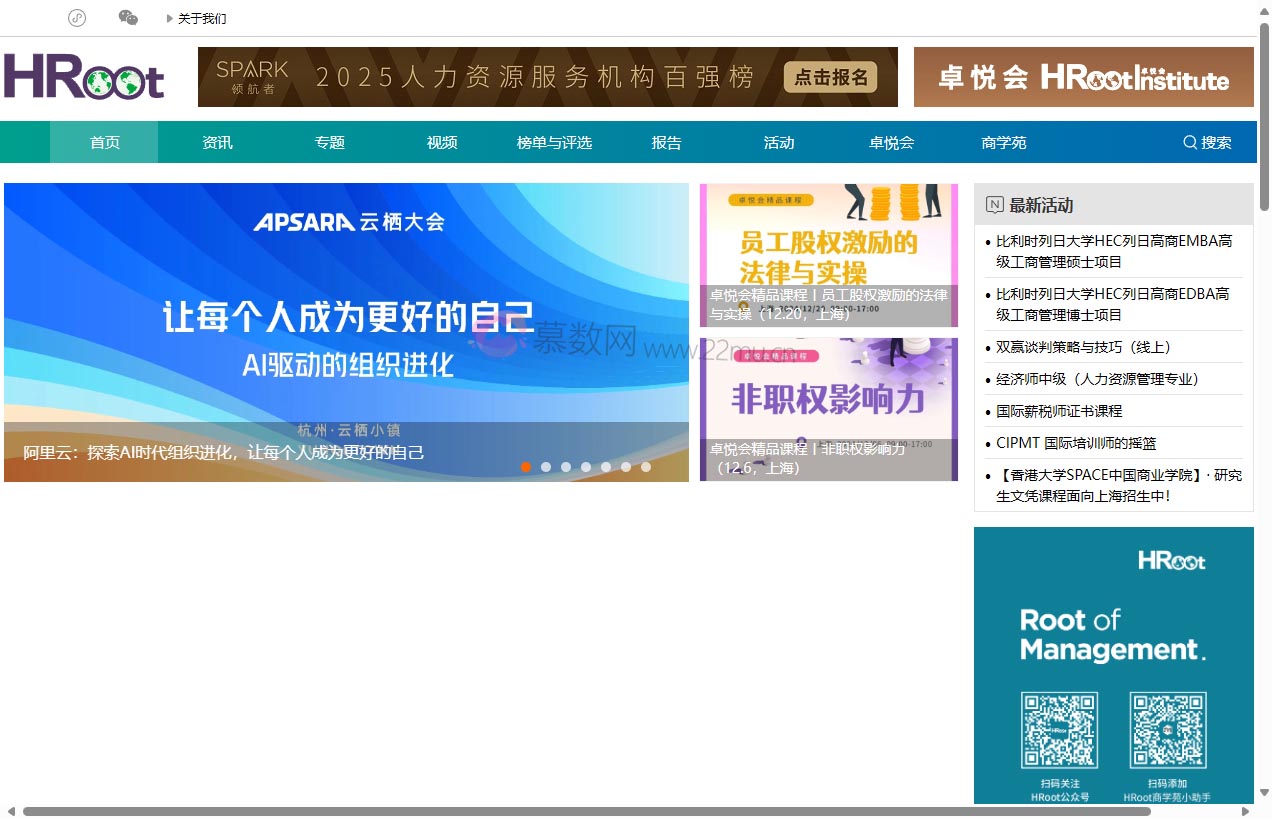Switch to the second carousel slide dot
Screen dimensions: 1272x819
point(546,467)
